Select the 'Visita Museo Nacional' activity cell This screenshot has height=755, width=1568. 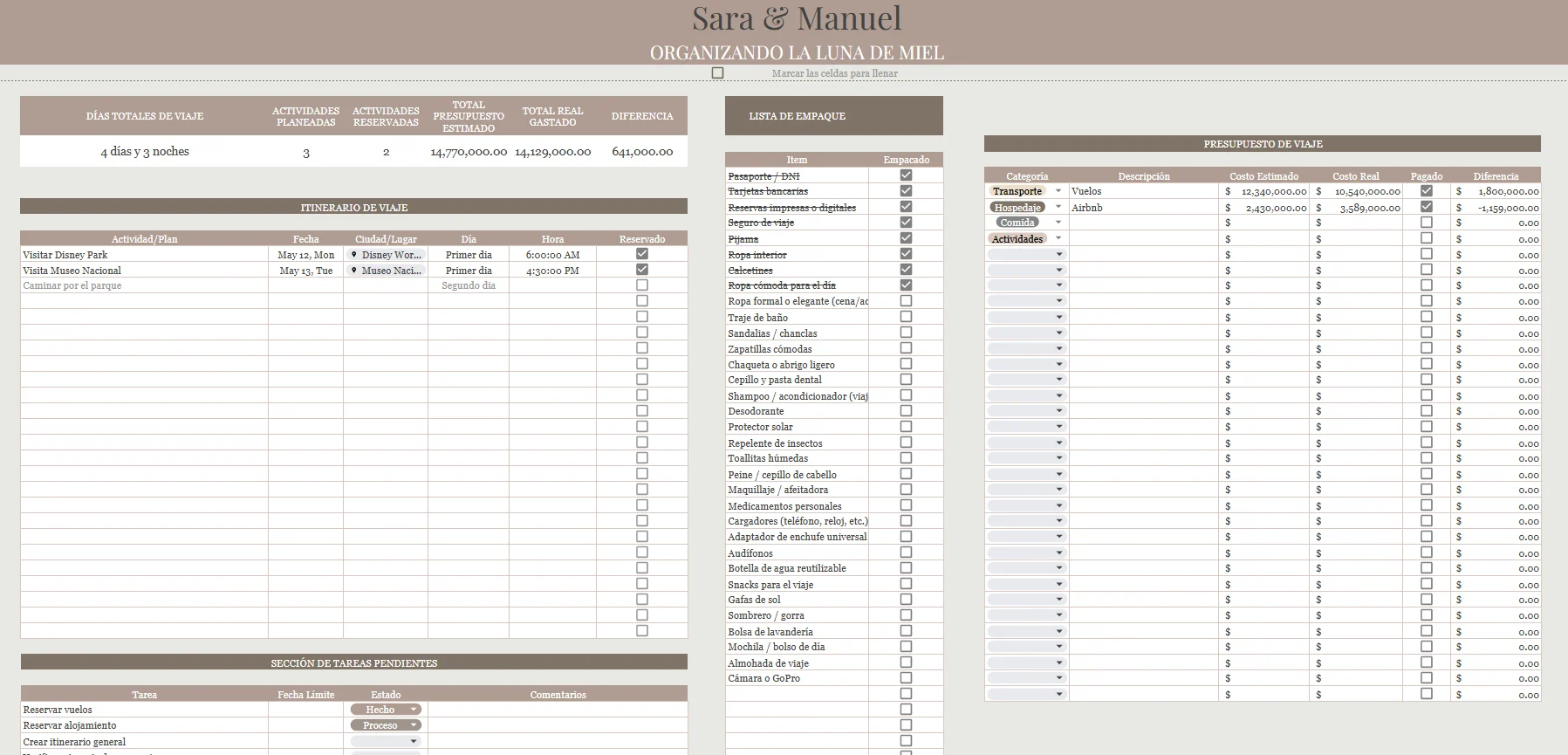tap(144, 271)
